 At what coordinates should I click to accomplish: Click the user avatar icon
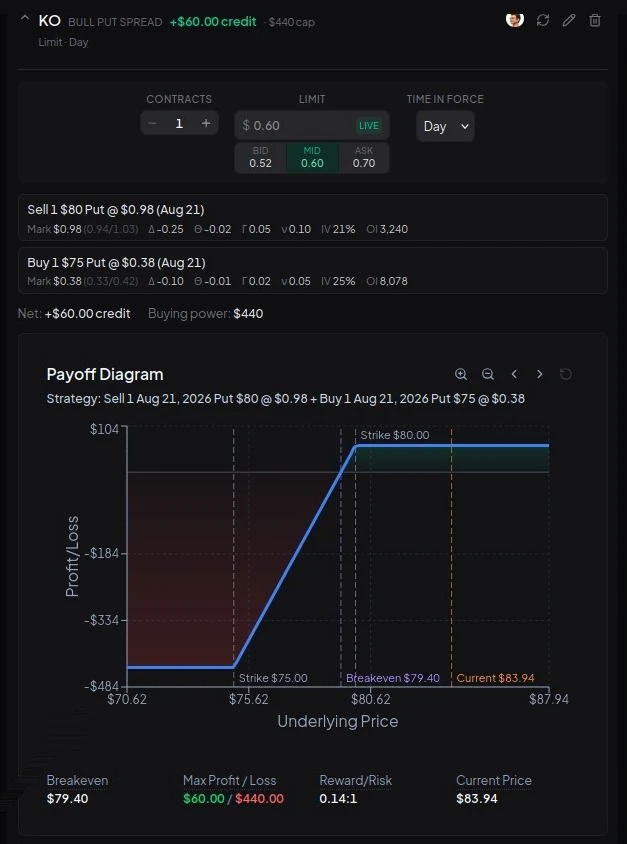515,20
